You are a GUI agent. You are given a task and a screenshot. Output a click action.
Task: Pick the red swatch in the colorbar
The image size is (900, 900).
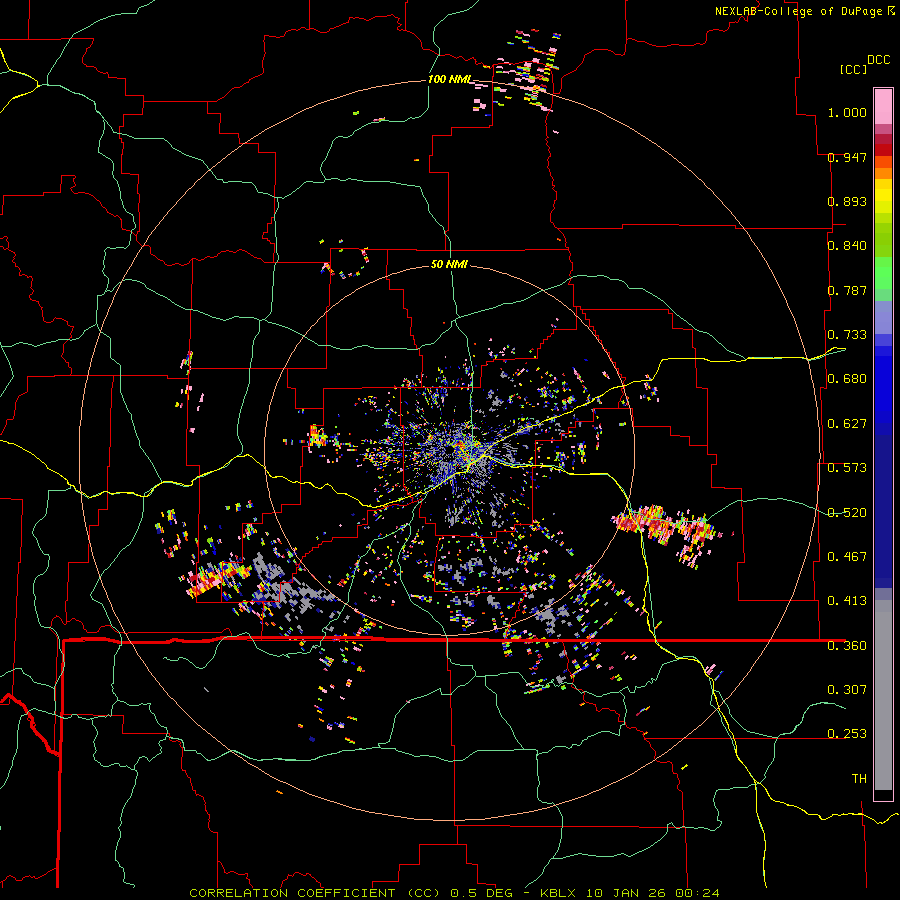[x=883, y=150]
